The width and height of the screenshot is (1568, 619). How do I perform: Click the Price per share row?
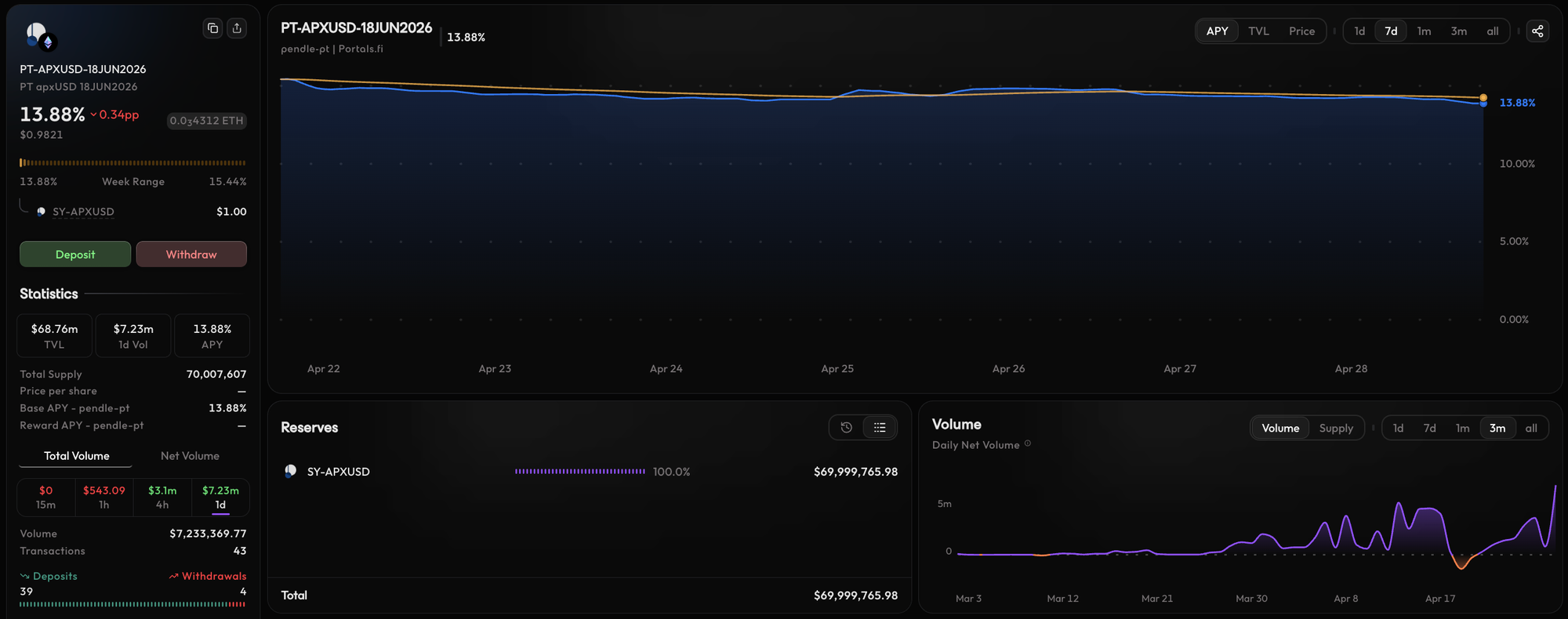[132, 391]
